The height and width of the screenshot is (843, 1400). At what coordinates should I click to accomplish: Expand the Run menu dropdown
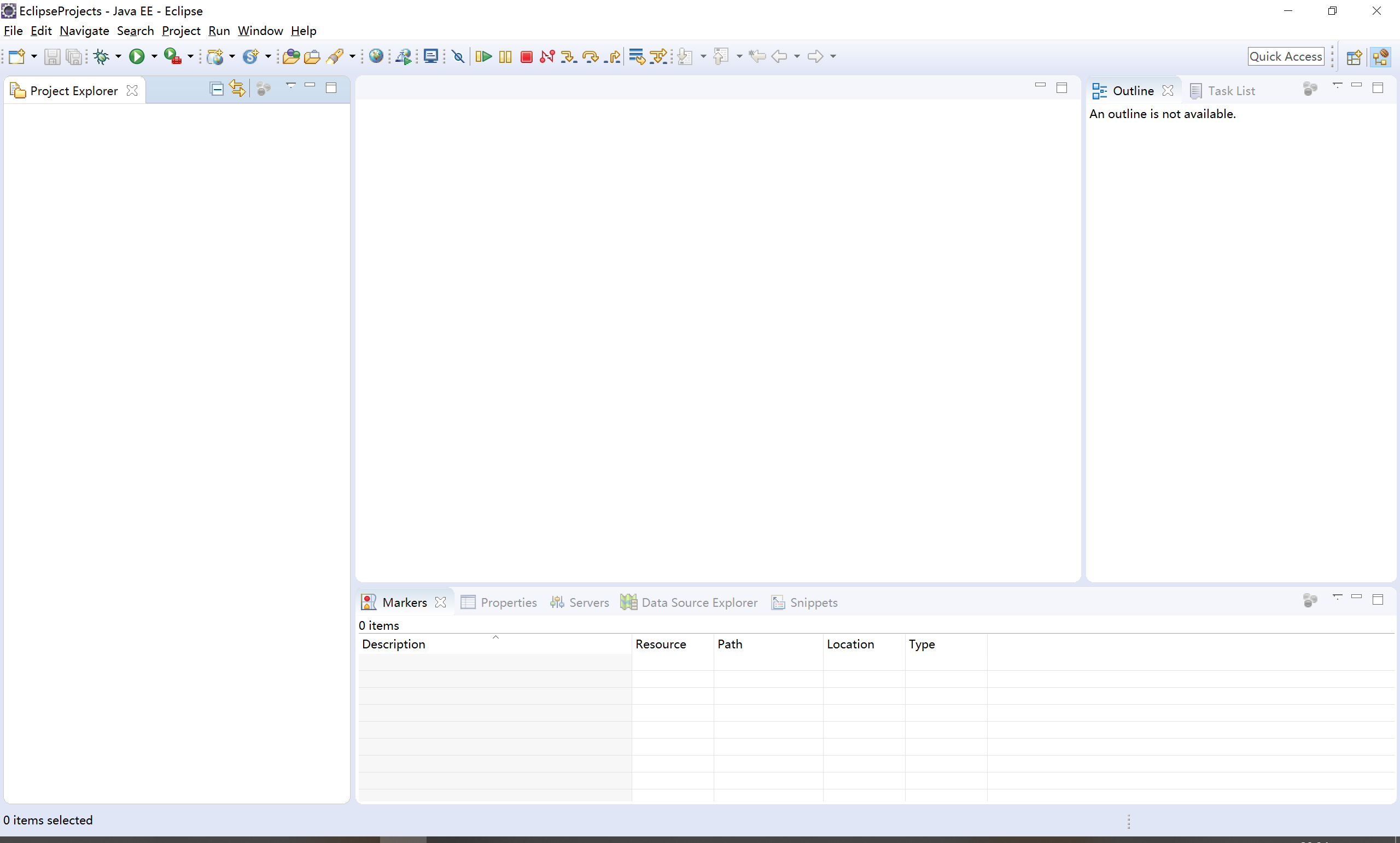219,30
